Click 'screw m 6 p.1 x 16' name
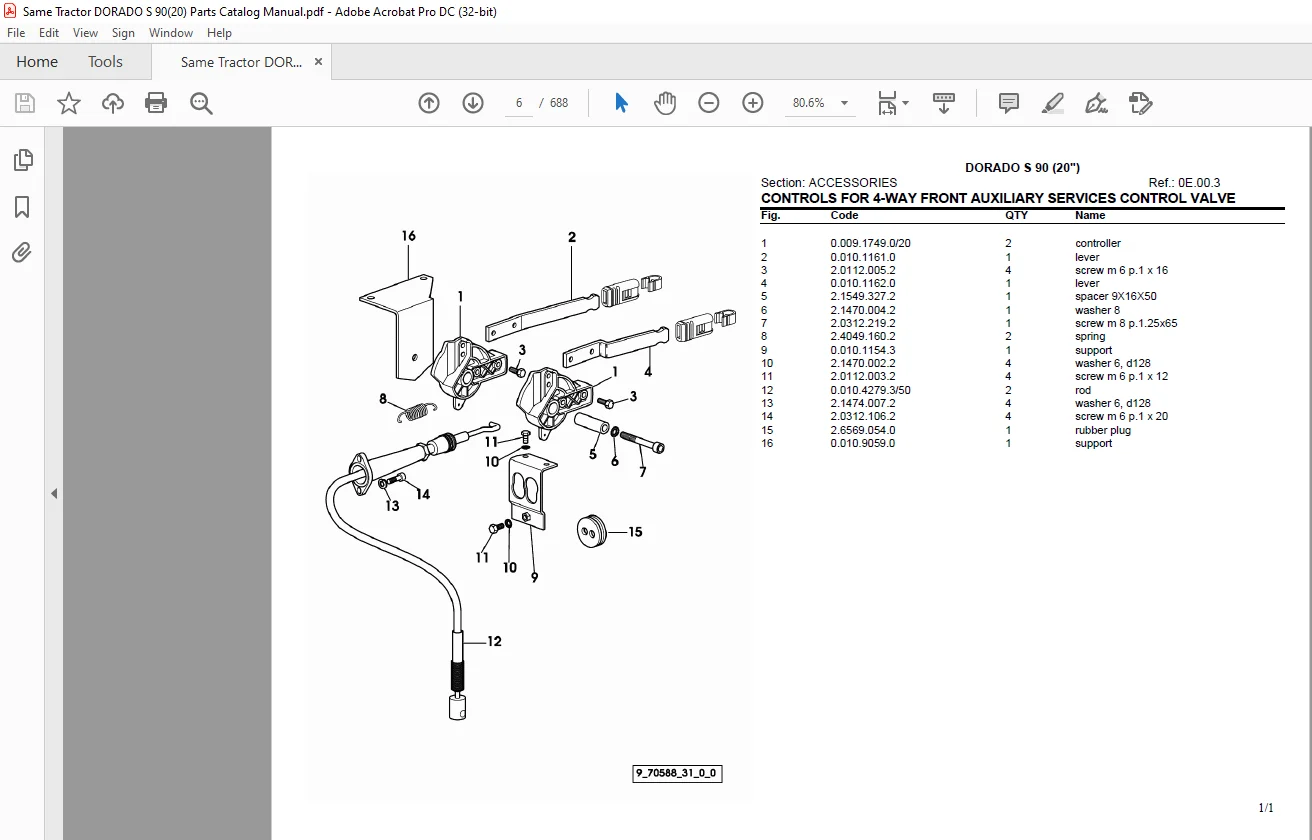 click(x=1121, y=270)
